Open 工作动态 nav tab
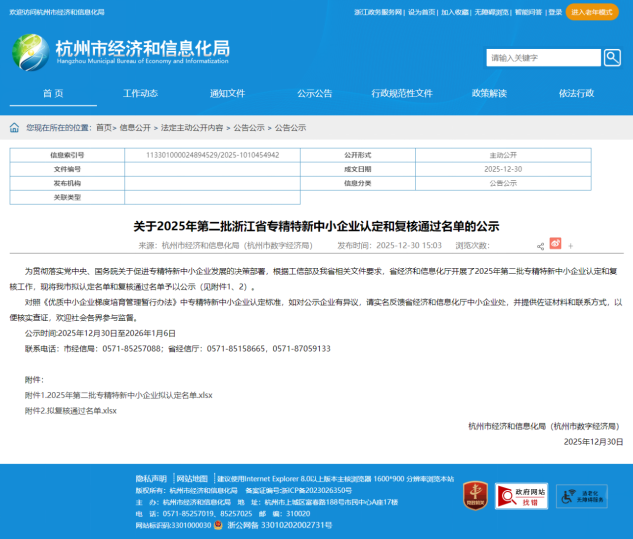Image resolution: width=633 pixels, height=539 pixels. [x=140, y=93]
